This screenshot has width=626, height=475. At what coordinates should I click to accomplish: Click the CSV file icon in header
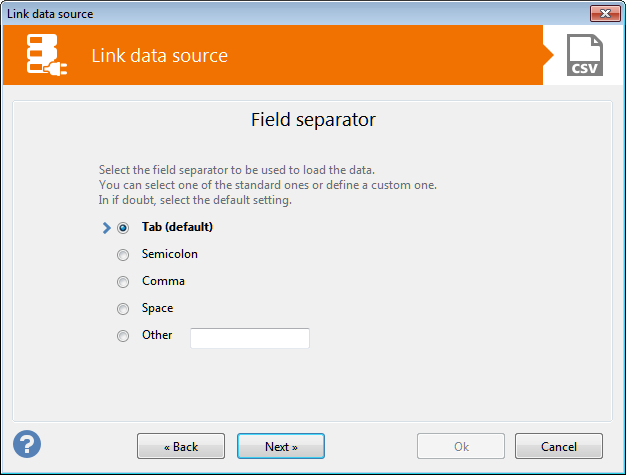[x=584, y=56]
